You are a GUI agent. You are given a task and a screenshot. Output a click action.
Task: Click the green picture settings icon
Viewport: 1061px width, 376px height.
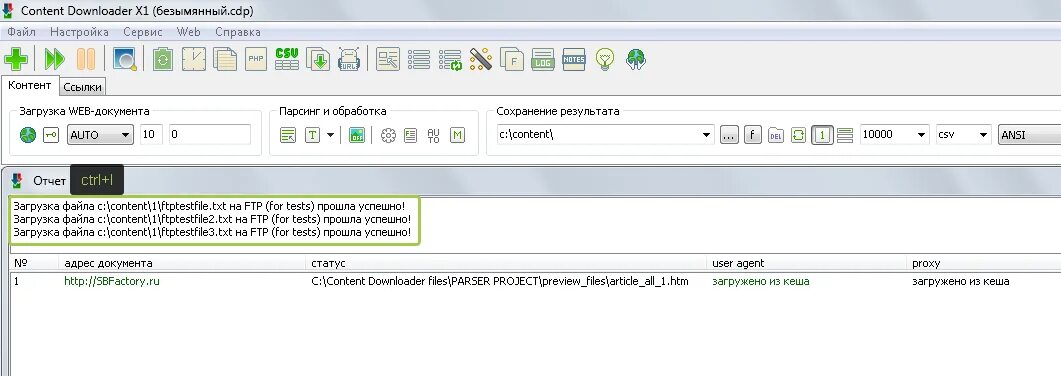coord(357,135)
